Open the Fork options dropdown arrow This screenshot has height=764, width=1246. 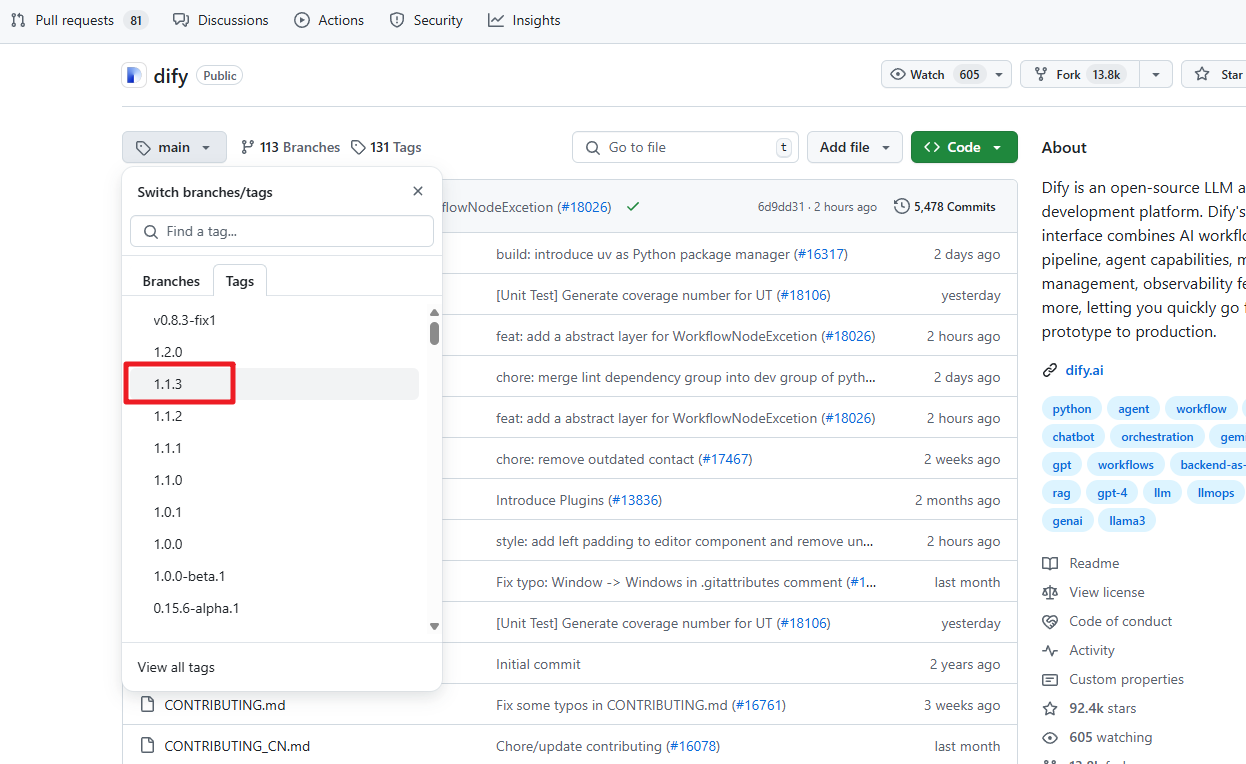(1155, 75)
